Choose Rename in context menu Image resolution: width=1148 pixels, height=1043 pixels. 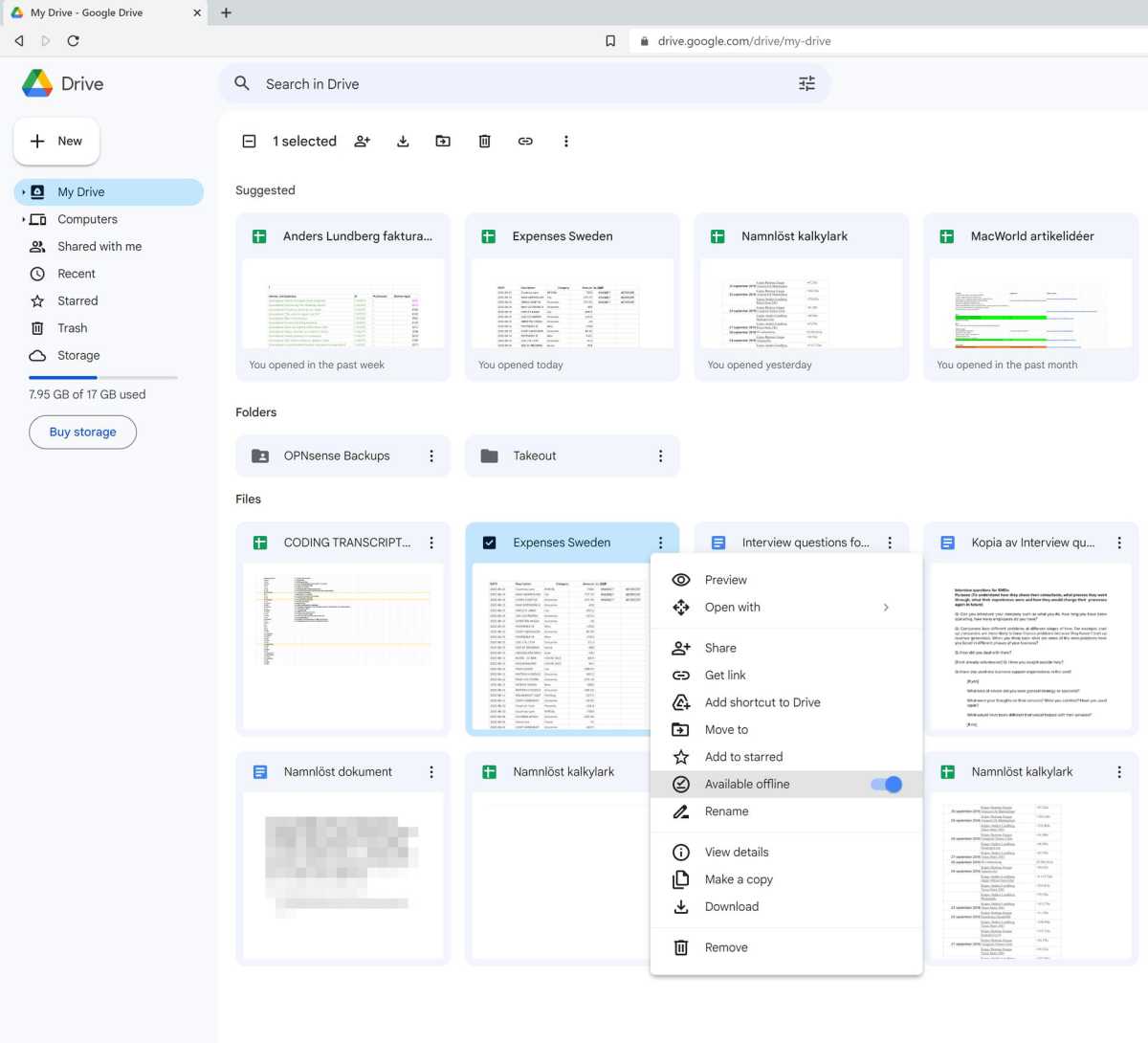pyautogui.click(x=786, y=811)
